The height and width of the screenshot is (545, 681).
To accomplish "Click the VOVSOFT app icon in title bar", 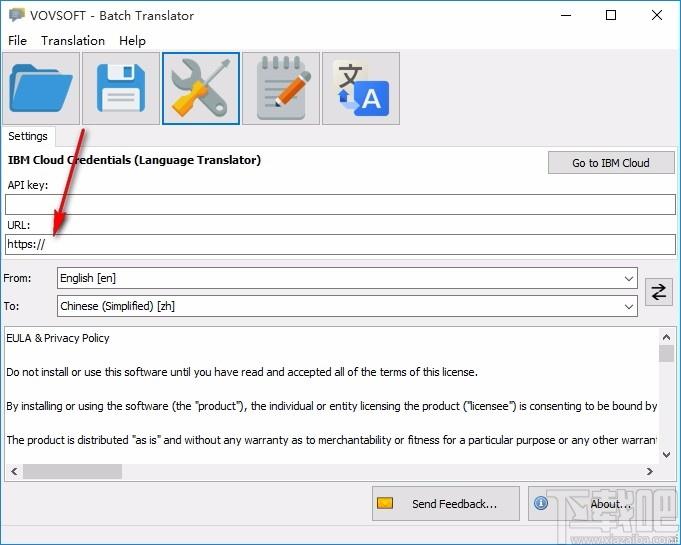I will (x=17, y=15).
